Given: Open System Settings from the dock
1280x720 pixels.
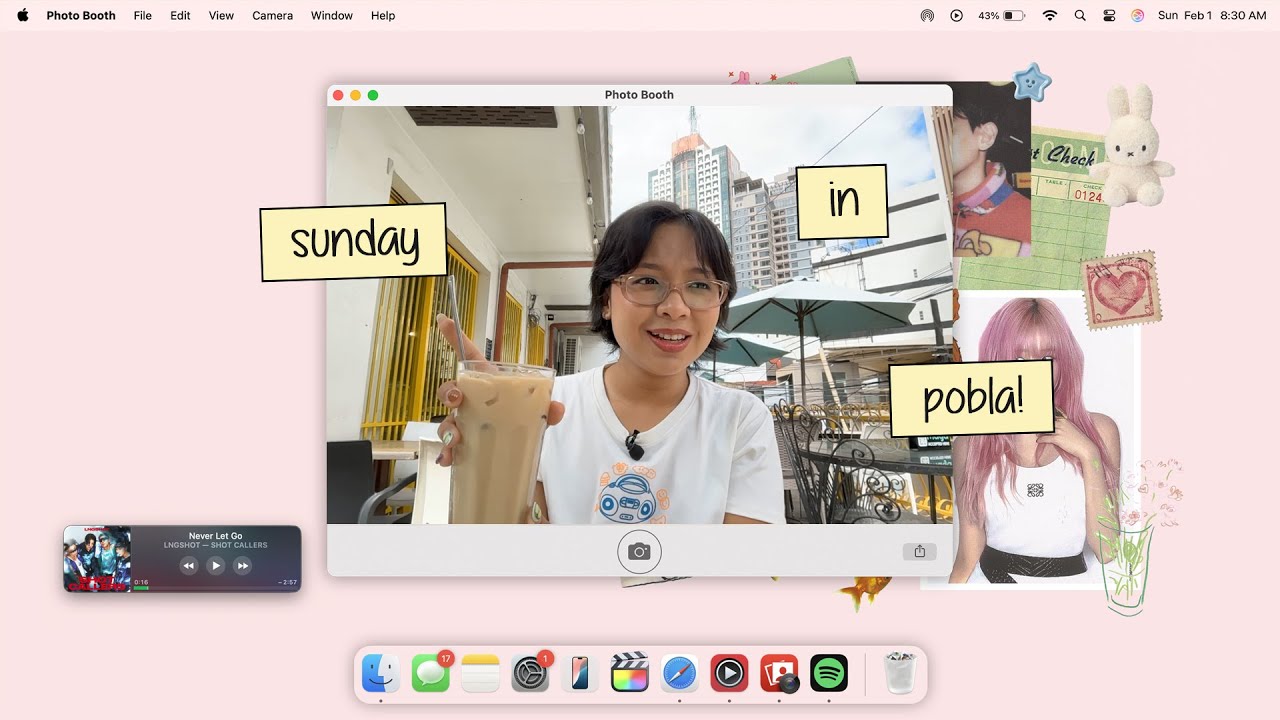Looking at the screenshot, I should point(530,673).
